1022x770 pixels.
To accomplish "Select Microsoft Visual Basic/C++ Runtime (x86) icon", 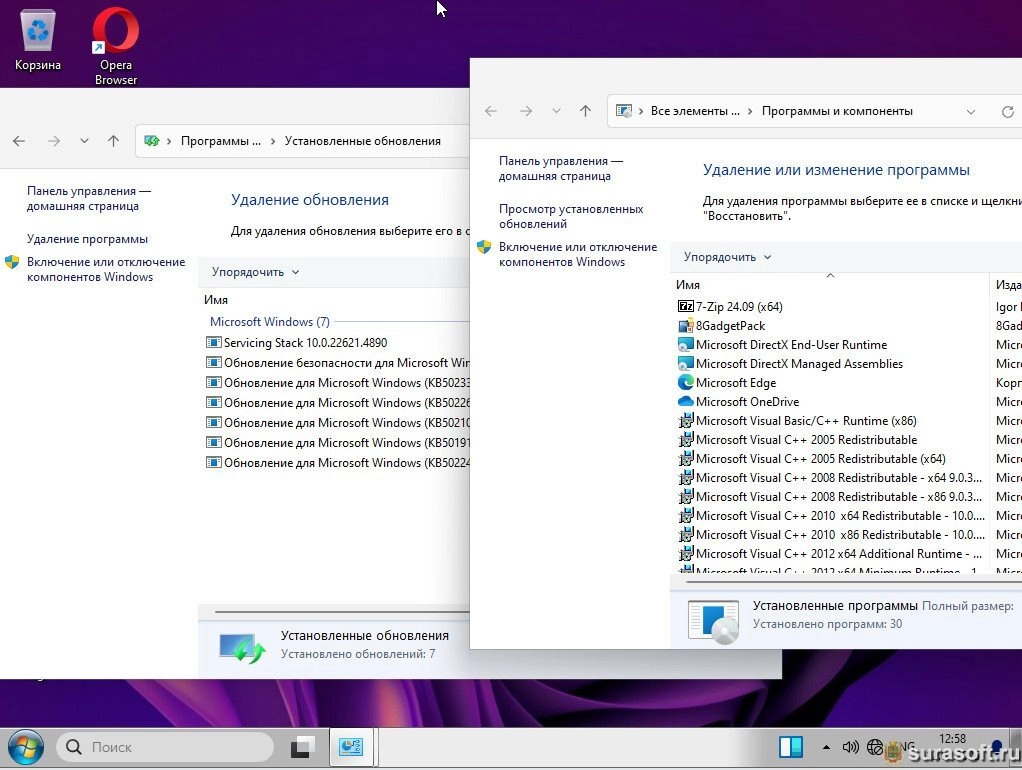I will point(686,421).
